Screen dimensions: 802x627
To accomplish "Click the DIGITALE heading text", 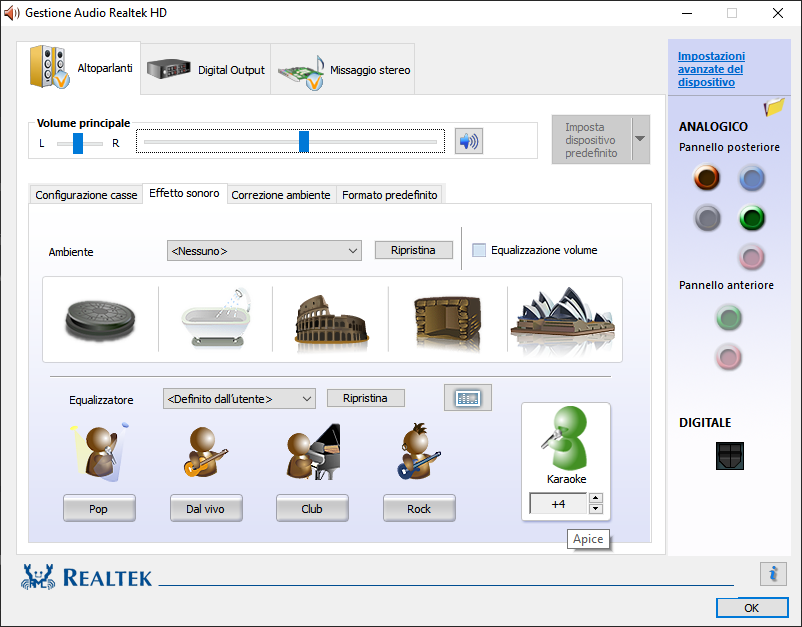I will tap(705, 422).
